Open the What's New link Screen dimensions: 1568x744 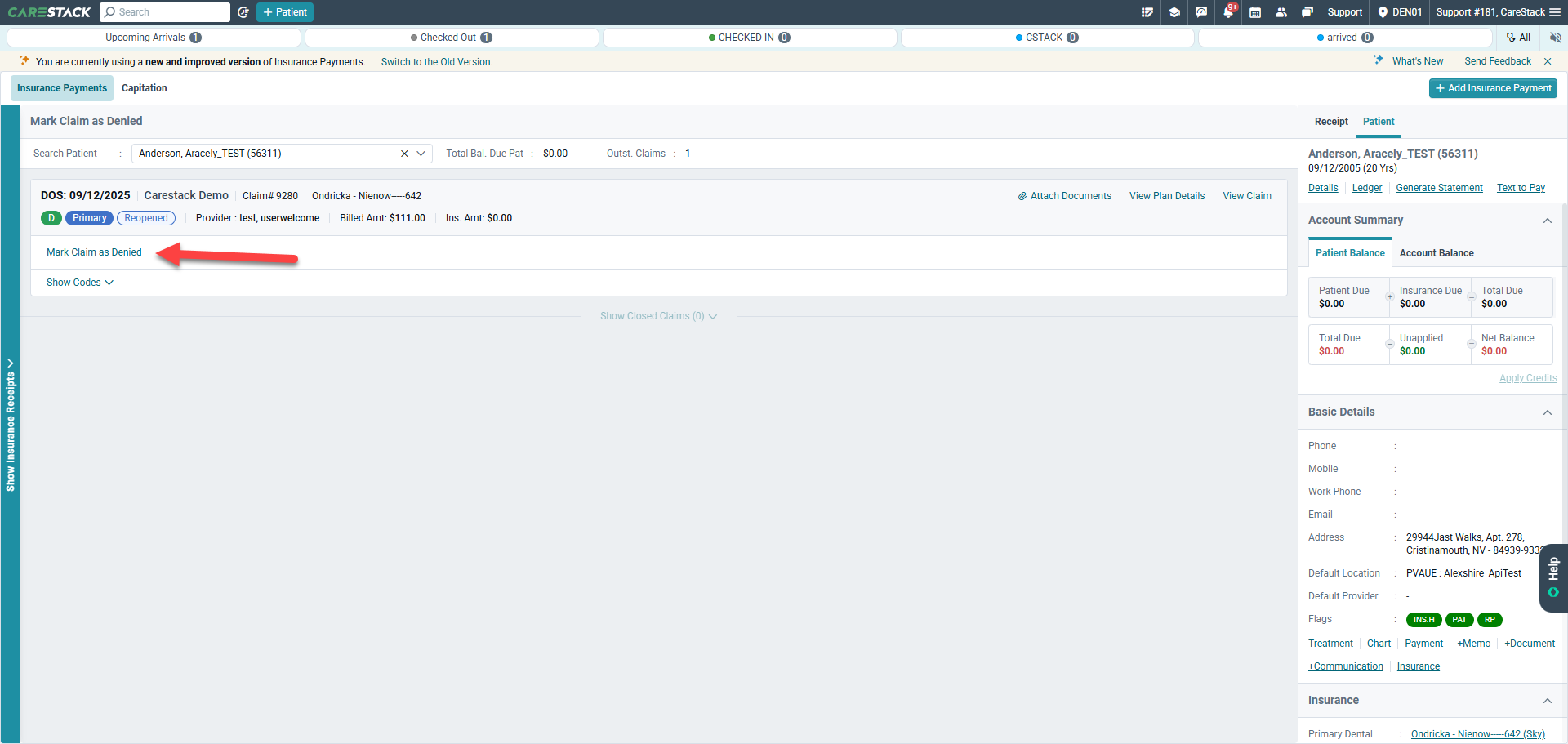click(1418, 61)
